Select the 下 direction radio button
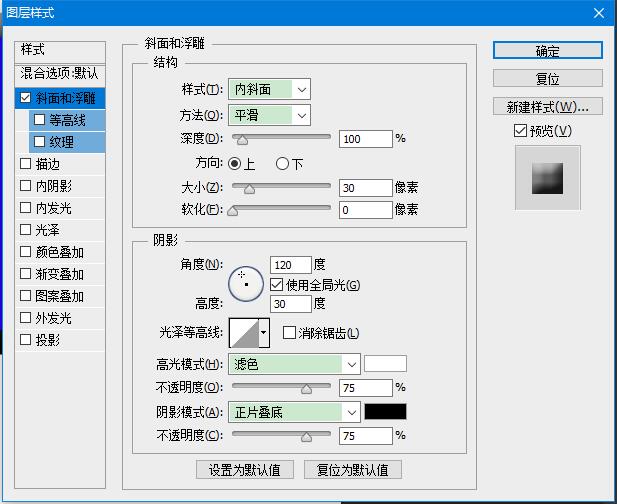 coord(282,163)
